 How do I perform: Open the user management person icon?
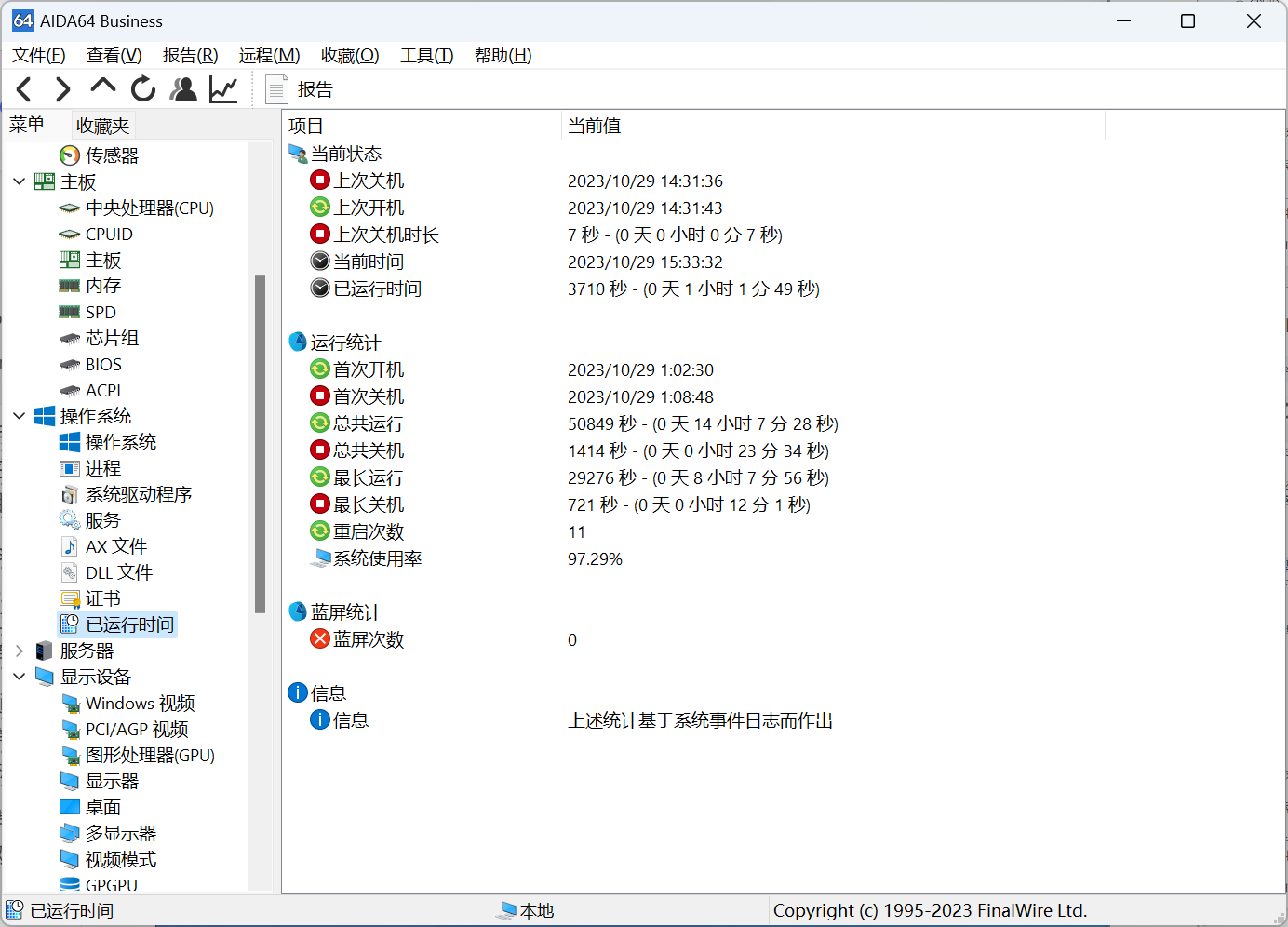click(184, 89)
